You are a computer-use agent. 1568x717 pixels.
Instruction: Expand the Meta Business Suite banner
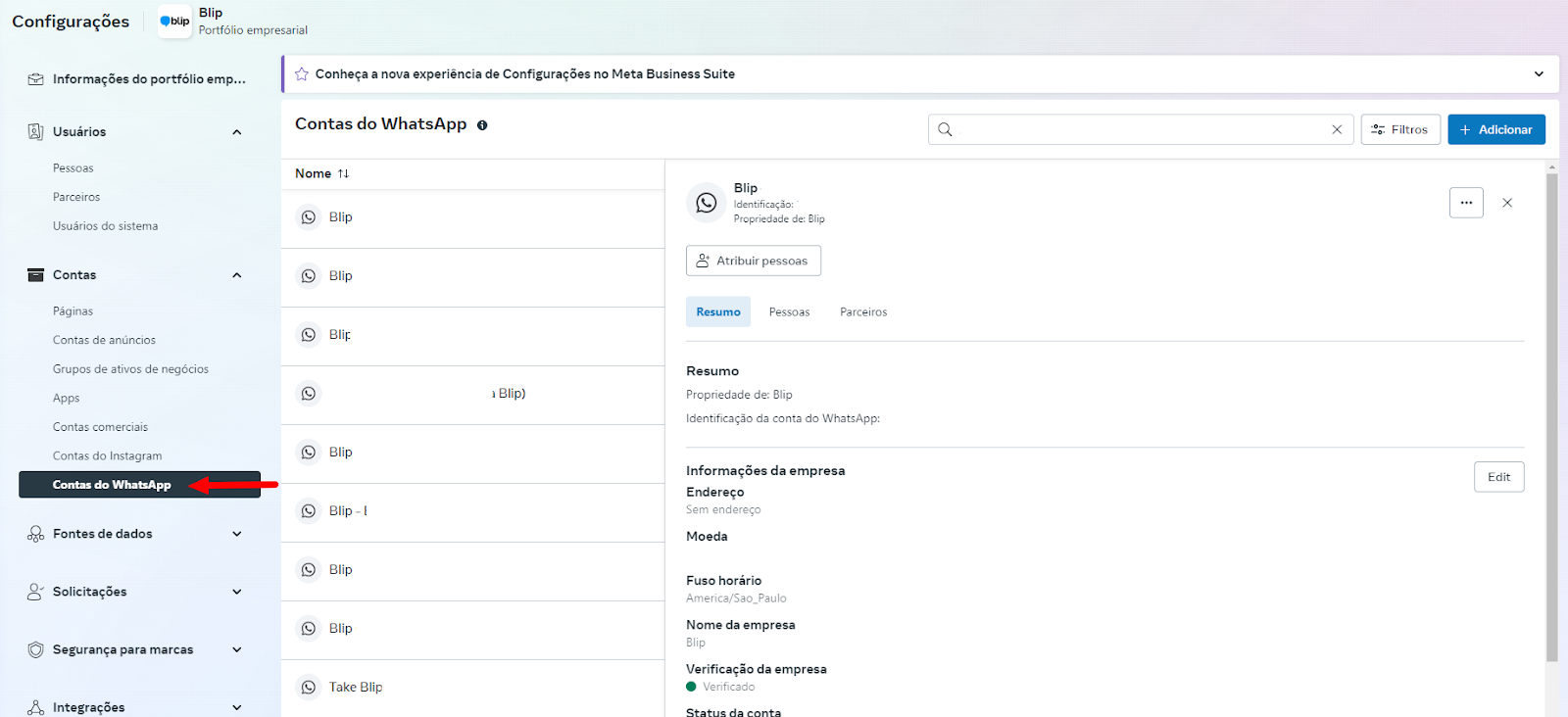(x=1539, y=74)
